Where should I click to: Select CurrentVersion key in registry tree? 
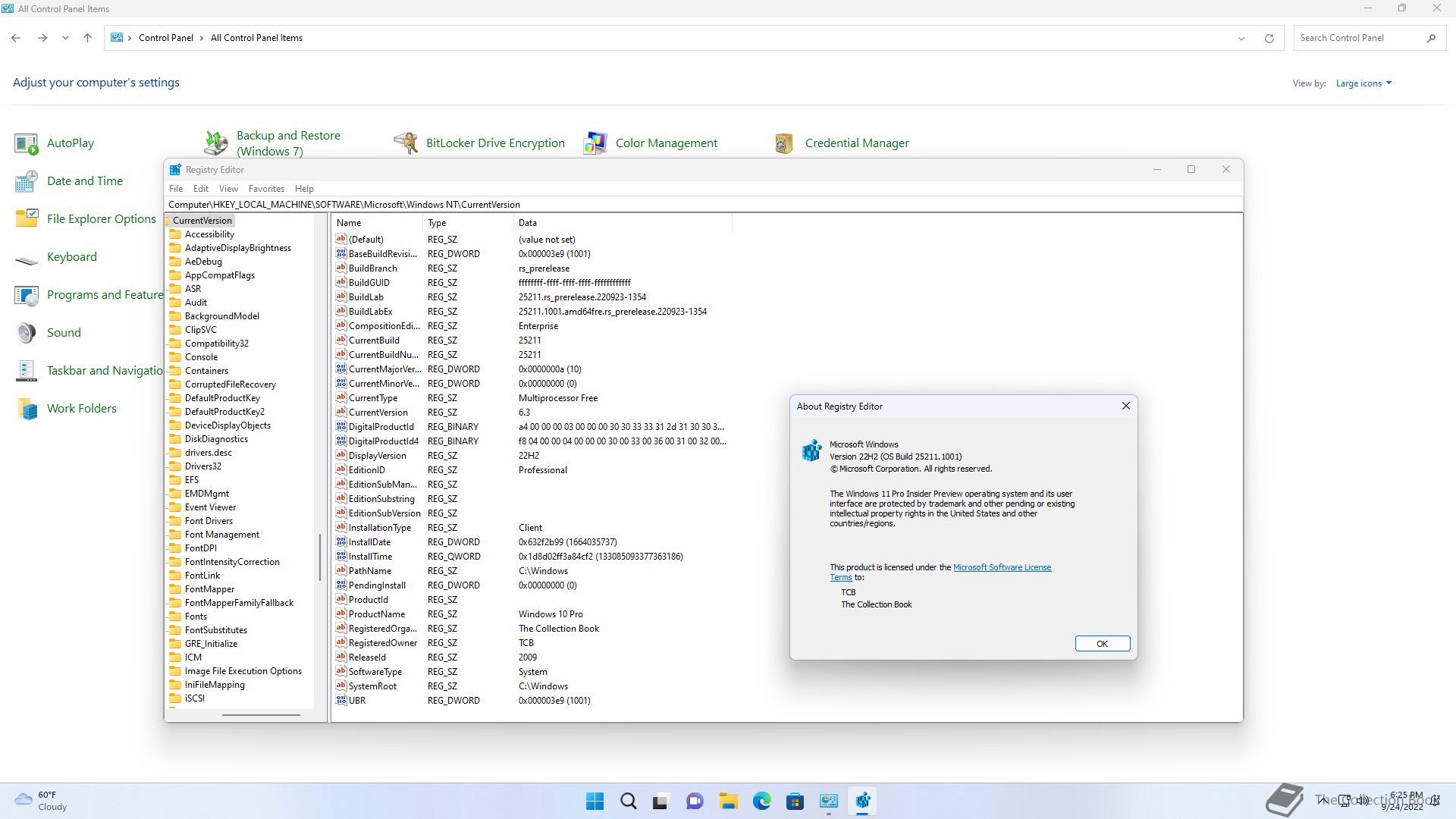[202, 221]
